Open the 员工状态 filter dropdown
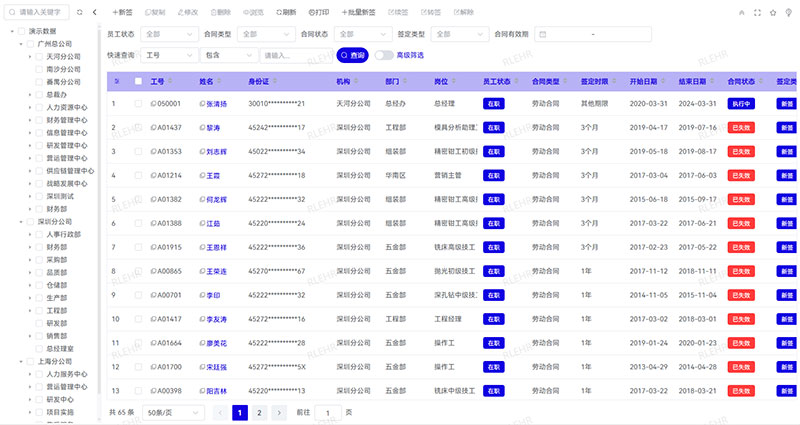800x425 pixels. tap(169, 34)
